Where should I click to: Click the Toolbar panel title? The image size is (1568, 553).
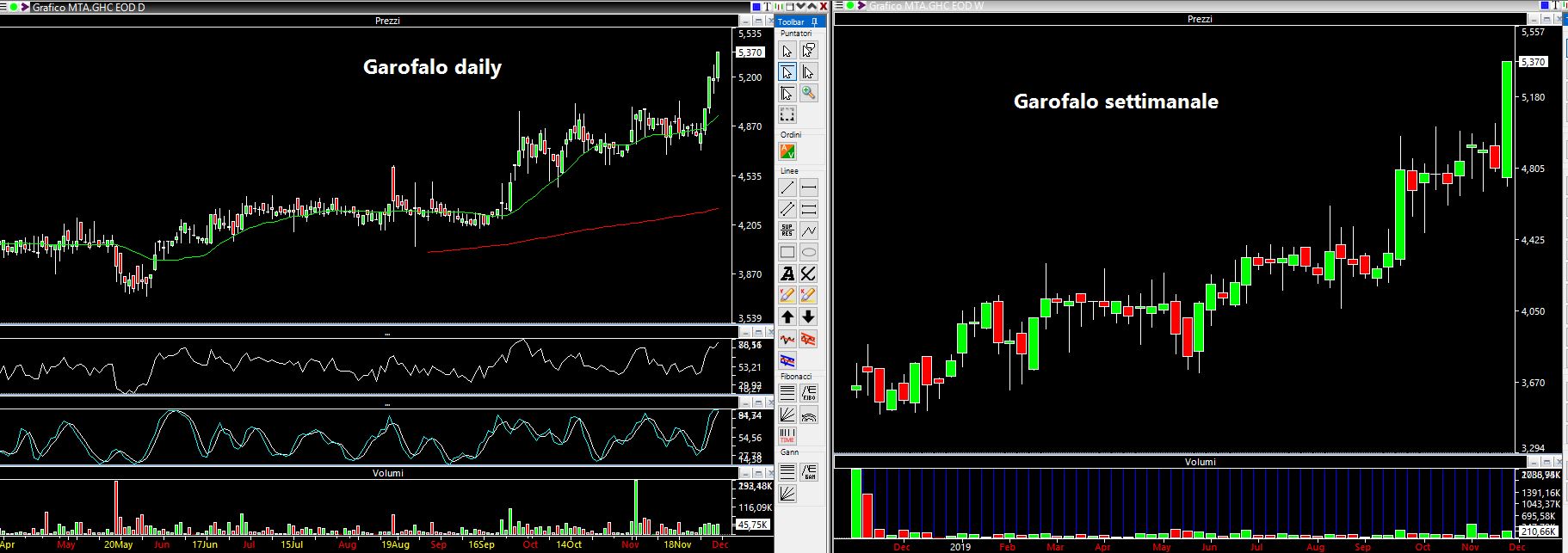pos(792,22)
